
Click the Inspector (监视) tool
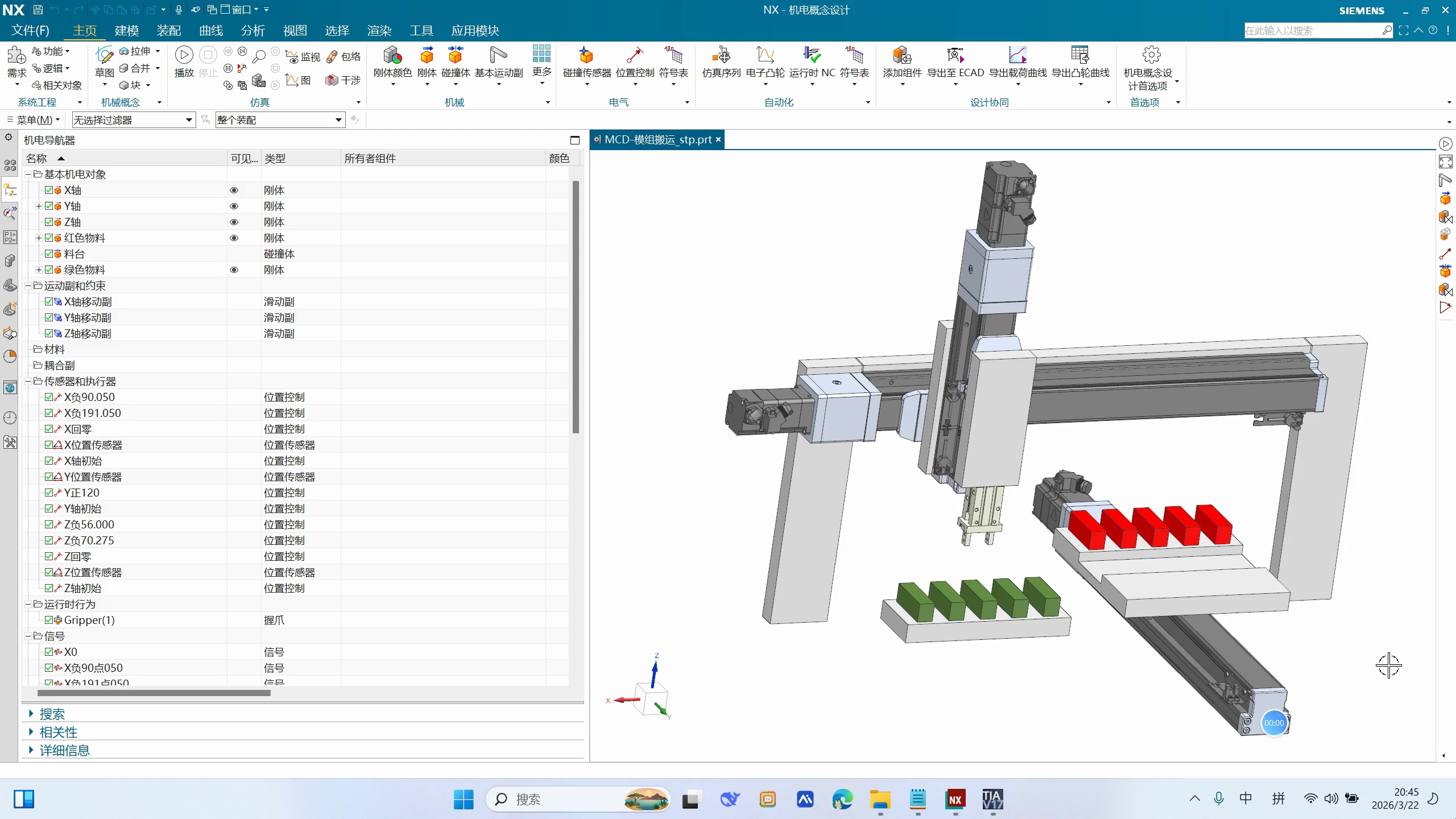pos(303,56)
